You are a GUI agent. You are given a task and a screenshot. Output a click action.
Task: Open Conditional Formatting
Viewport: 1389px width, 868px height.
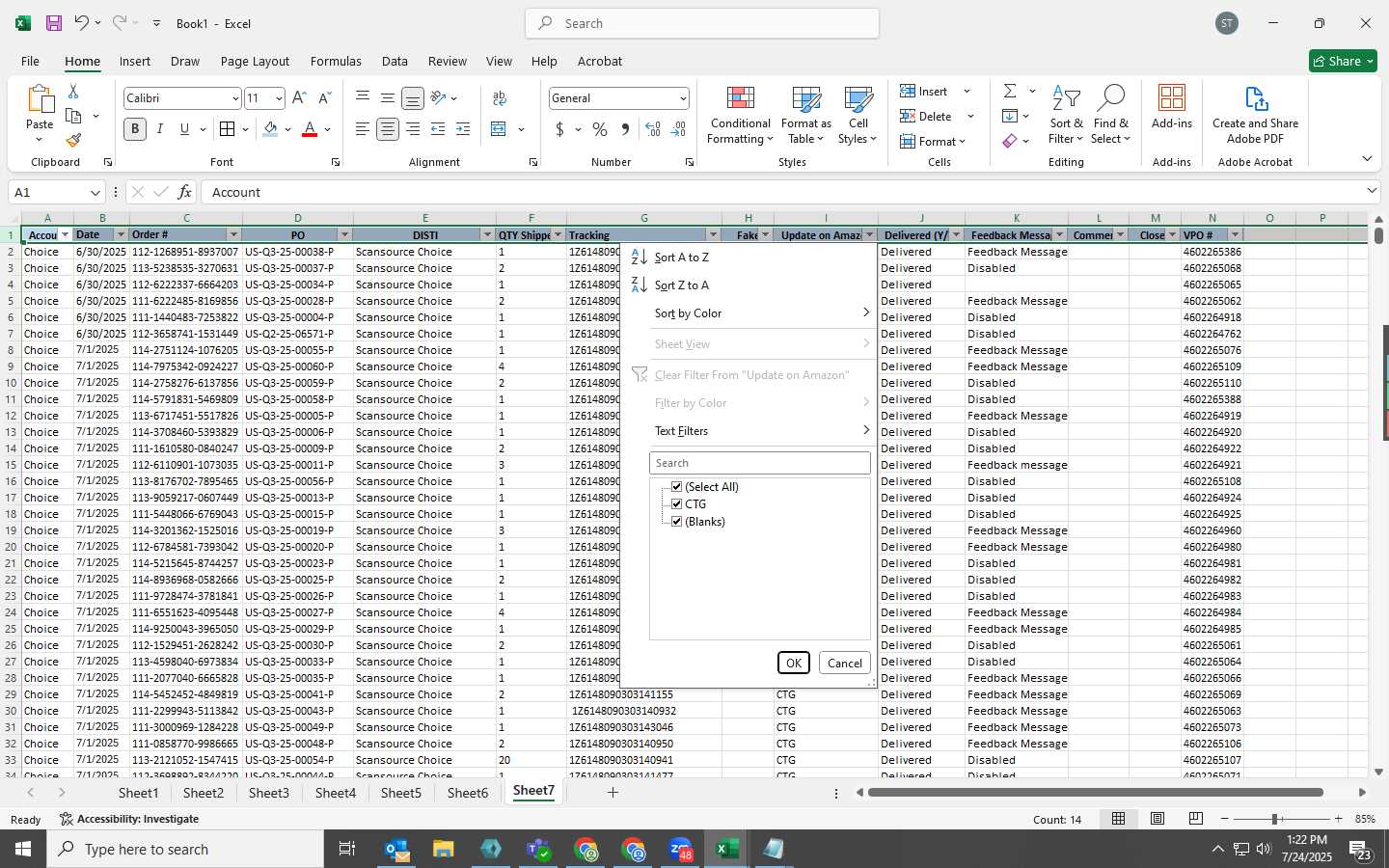point(740,116)
